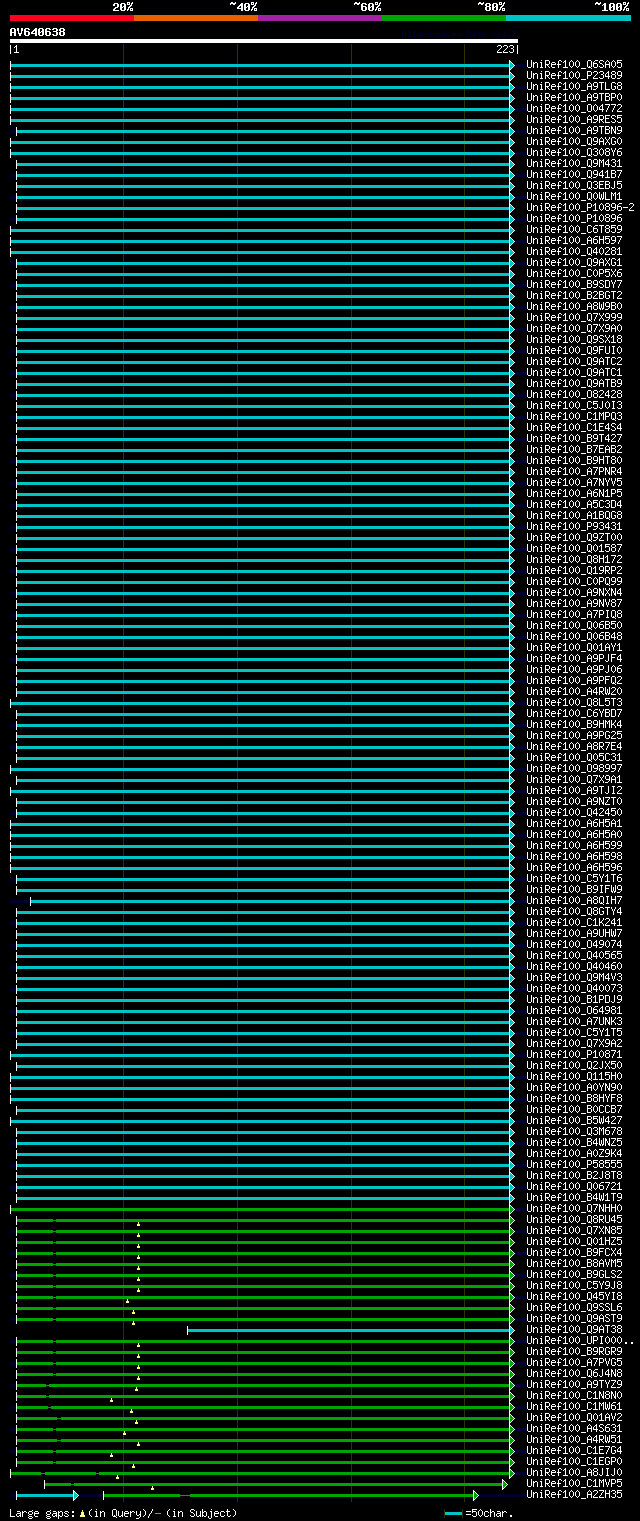The height and width of the screenshot is (1521, 640).
Task: Select label UniRef100_C0PQ99
Action: 574,581
